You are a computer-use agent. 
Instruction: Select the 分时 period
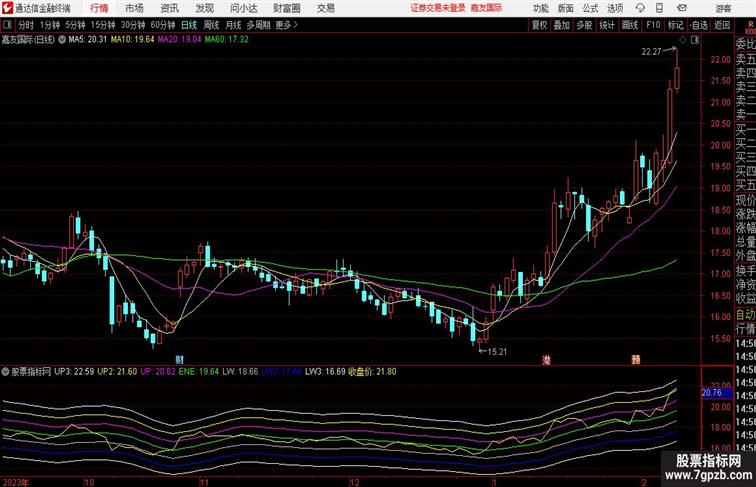coord(26,25)
